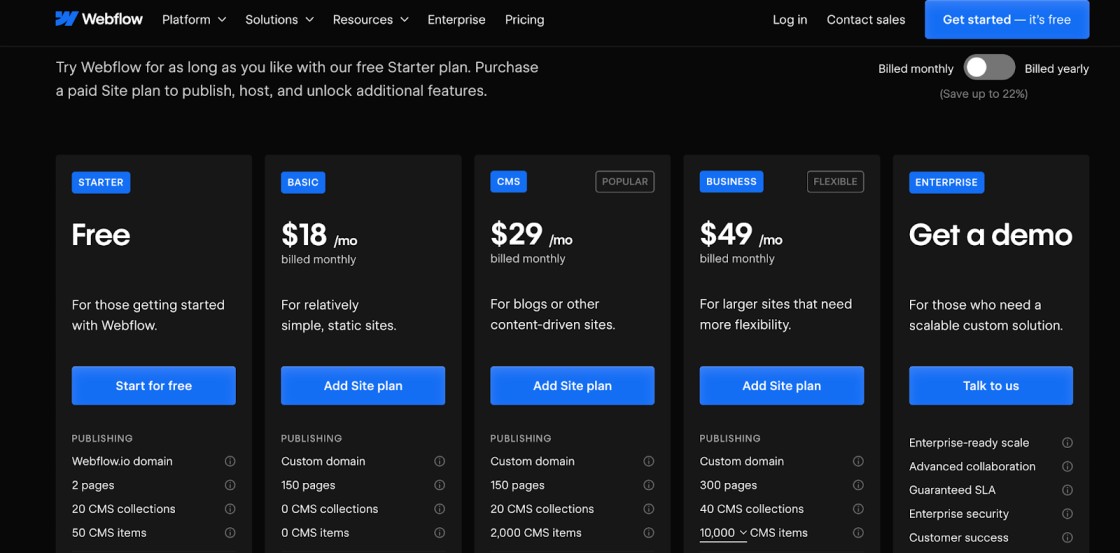Click the POPULAR tag

[625, 181]
